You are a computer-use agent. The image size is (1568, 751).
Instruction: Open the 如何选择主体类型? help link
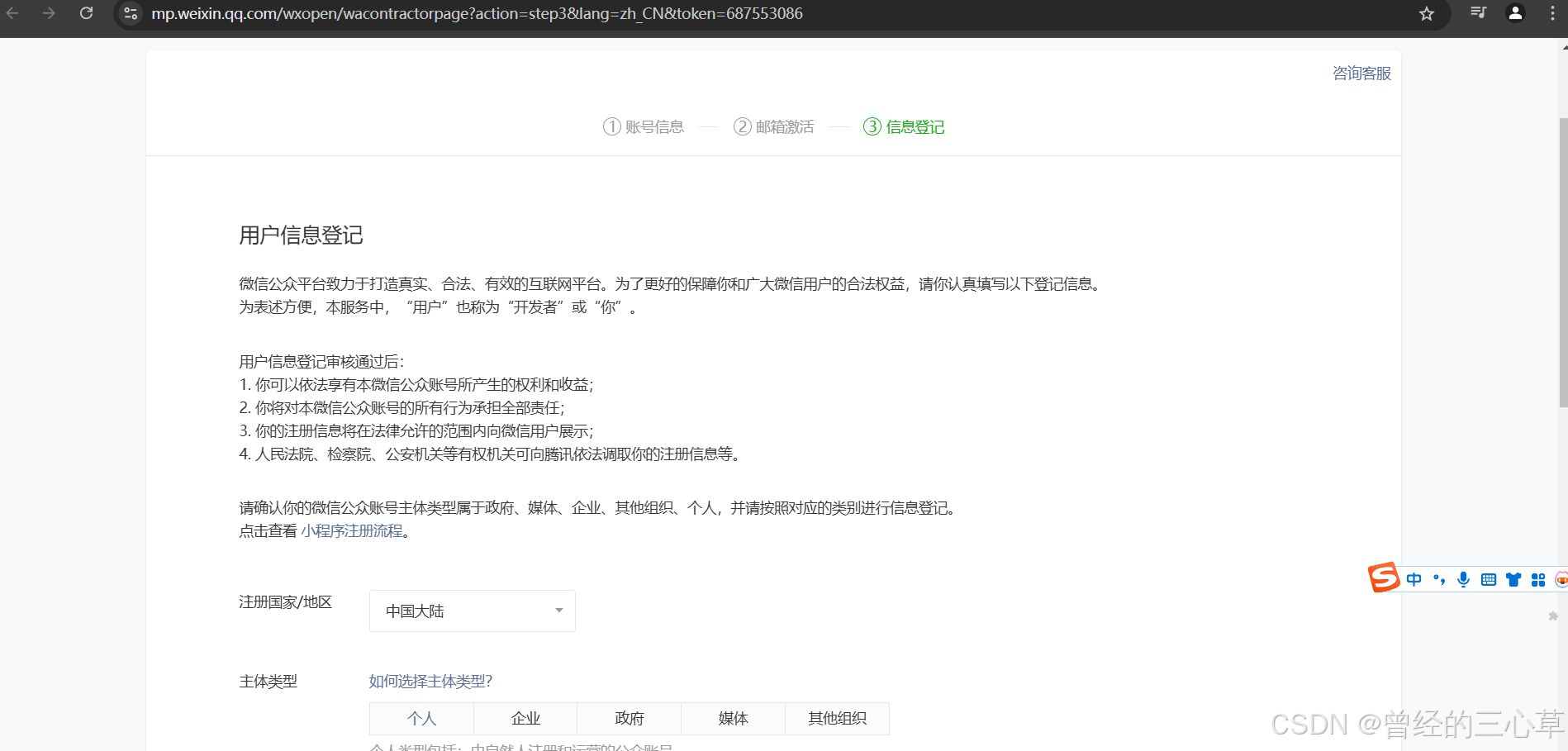430,681
